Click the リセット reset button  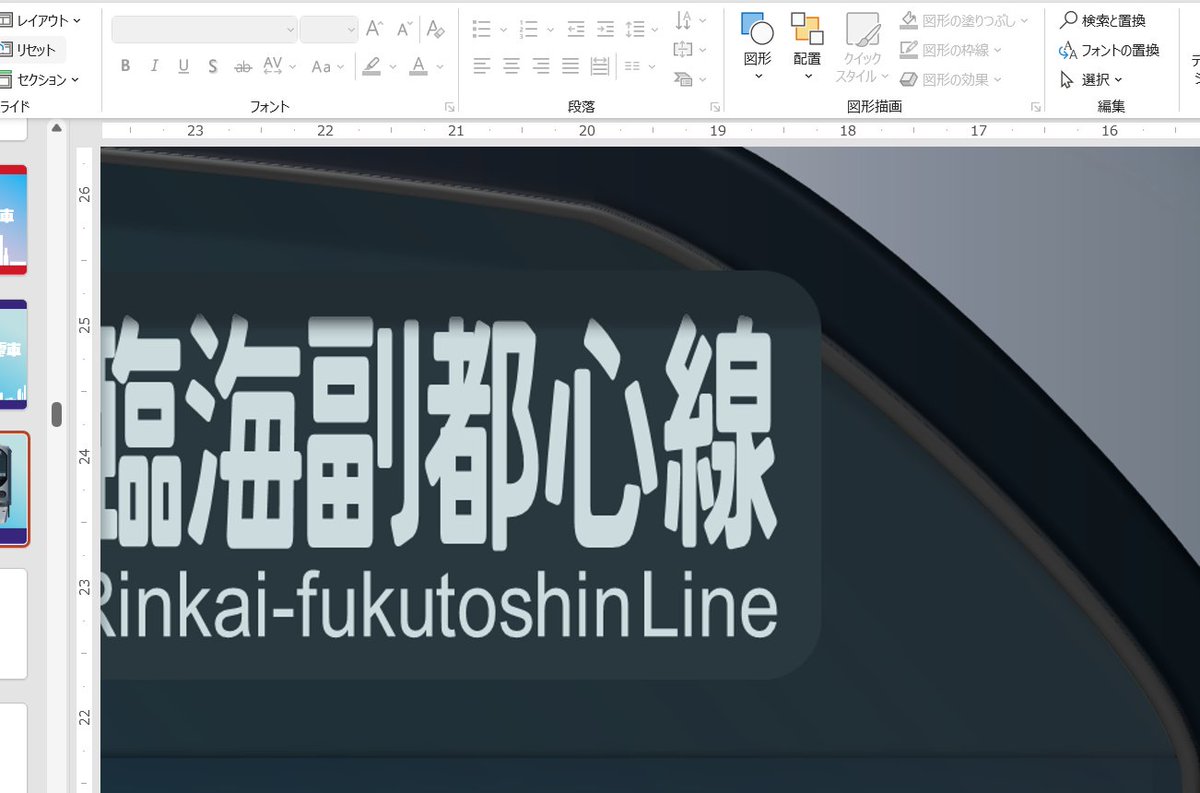[x=32, y=50]
